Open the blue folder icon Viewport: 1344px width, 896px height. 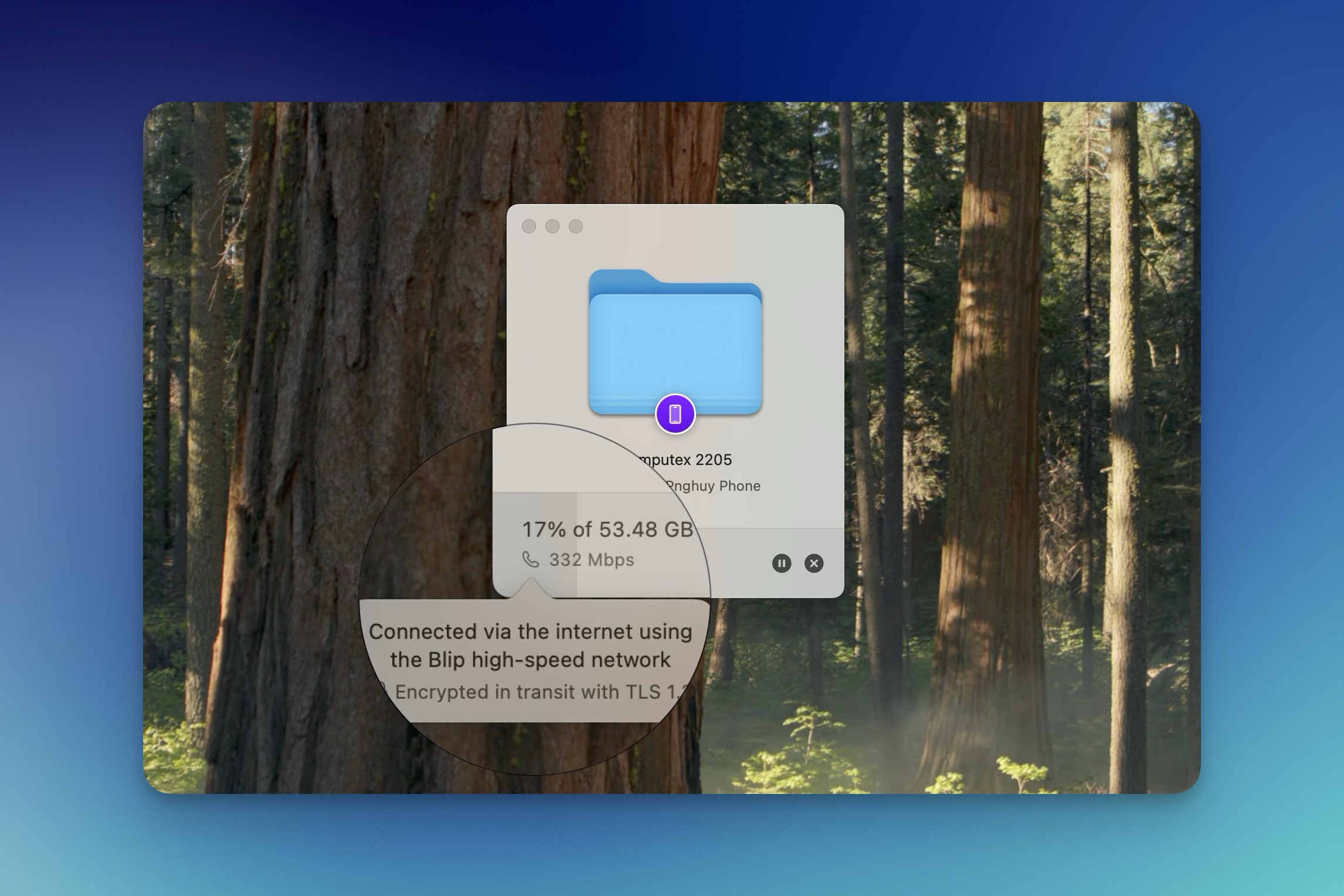tap(676, 343)
